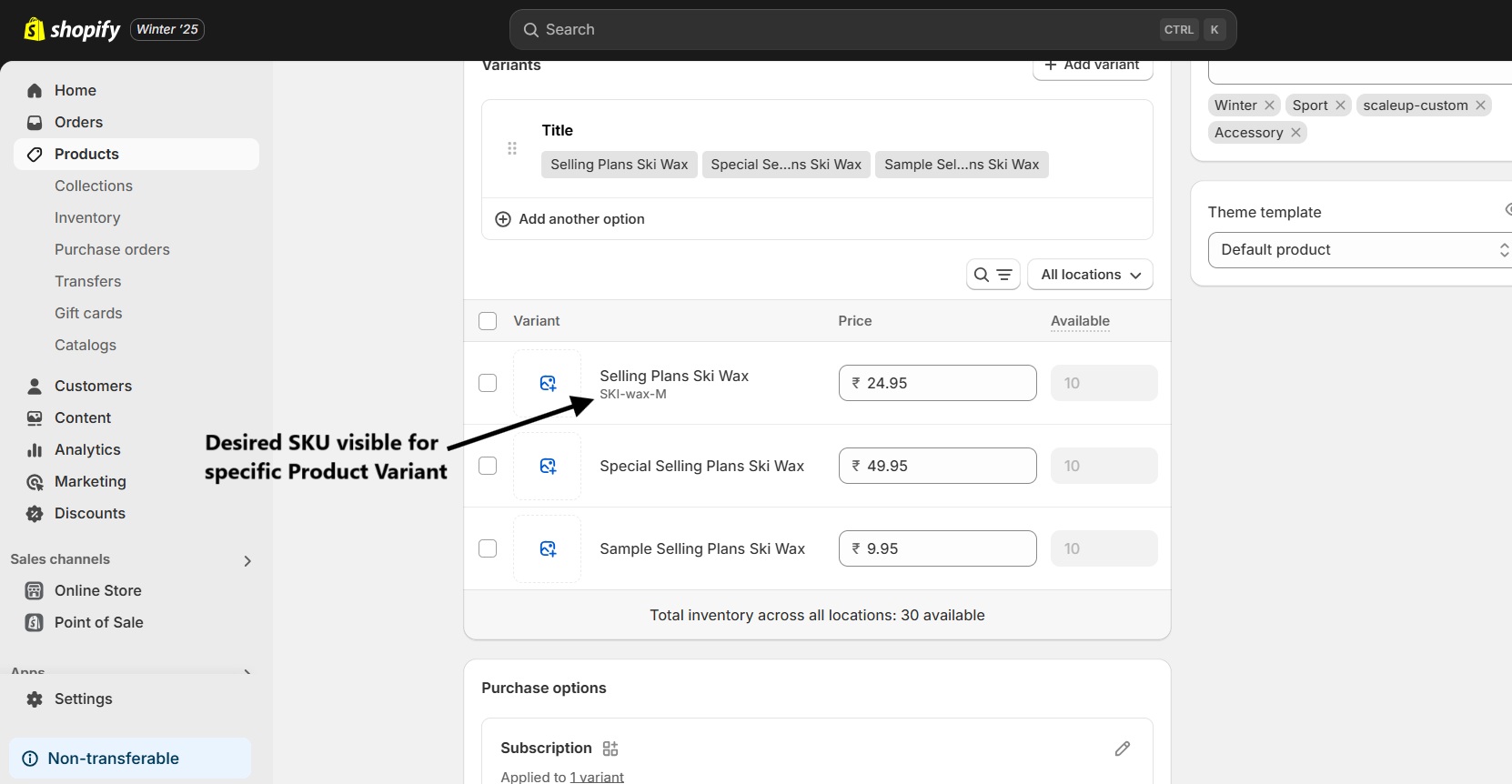Remove the Winter tag
Screen dimensions: 1512x784
click(x=1269, y=106)
